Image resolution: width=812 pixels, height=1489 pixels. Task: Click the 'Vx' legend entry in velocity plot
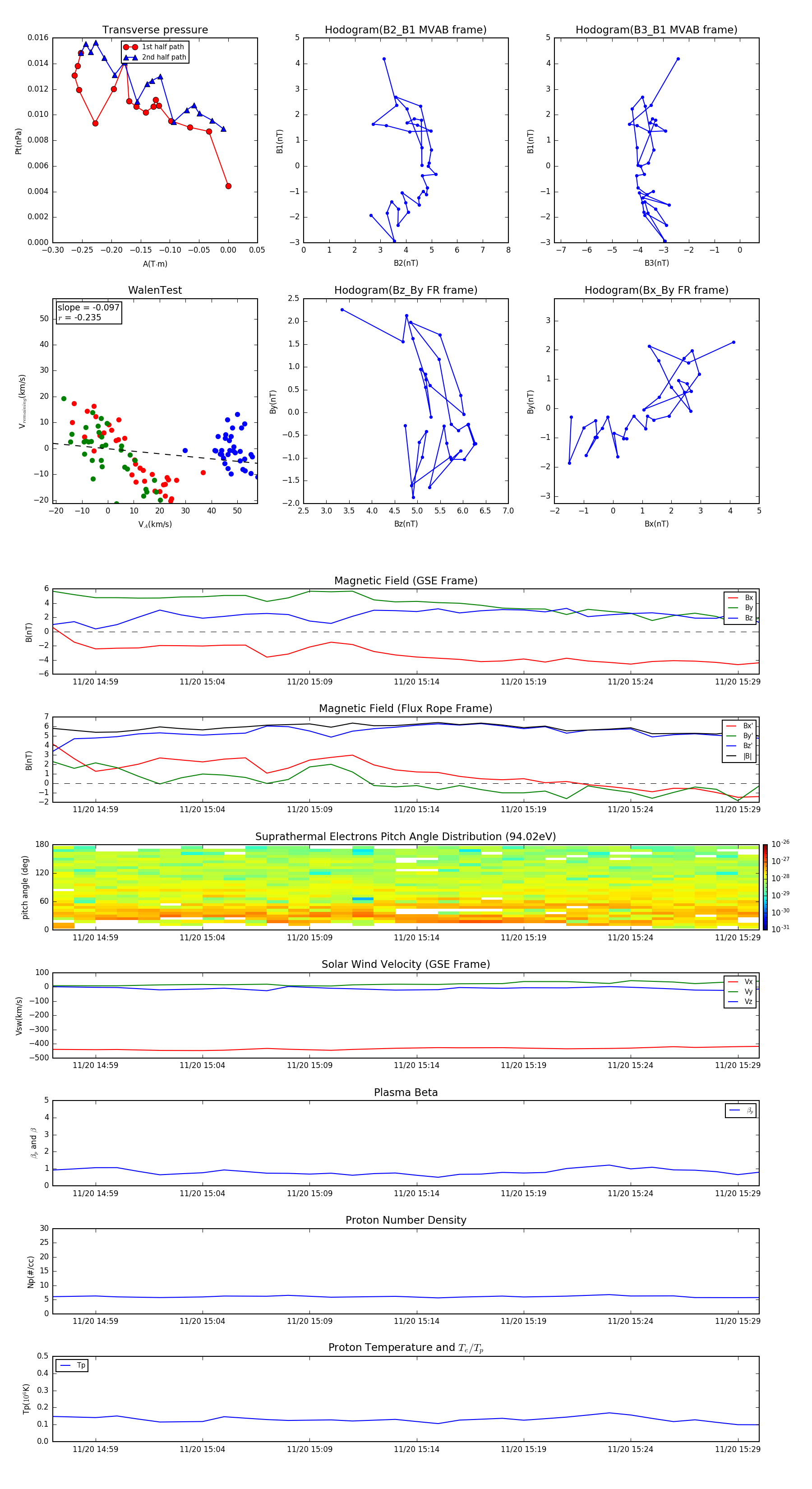coord(740,981)
